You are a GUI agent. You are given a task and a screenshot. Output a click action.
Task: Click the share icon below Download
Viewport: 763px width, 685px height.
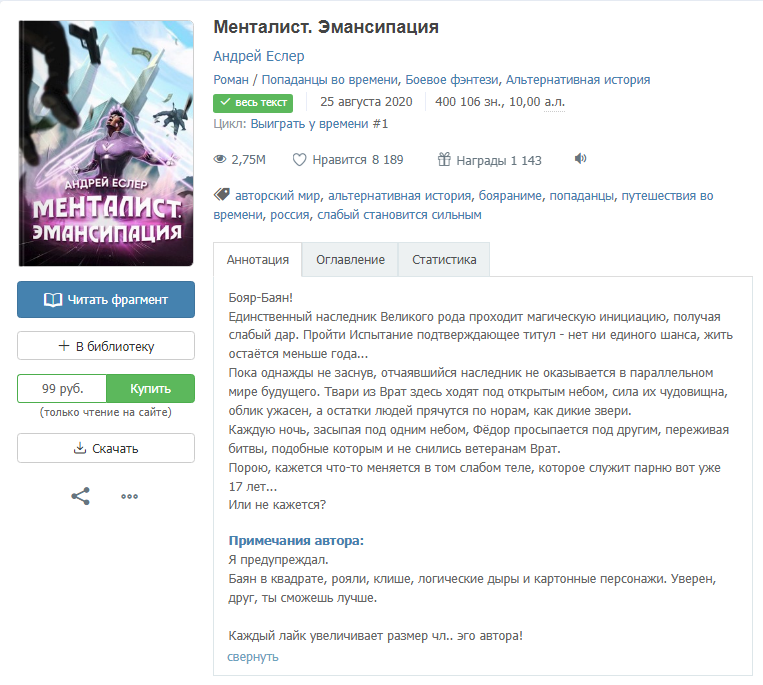coord(80,496)
